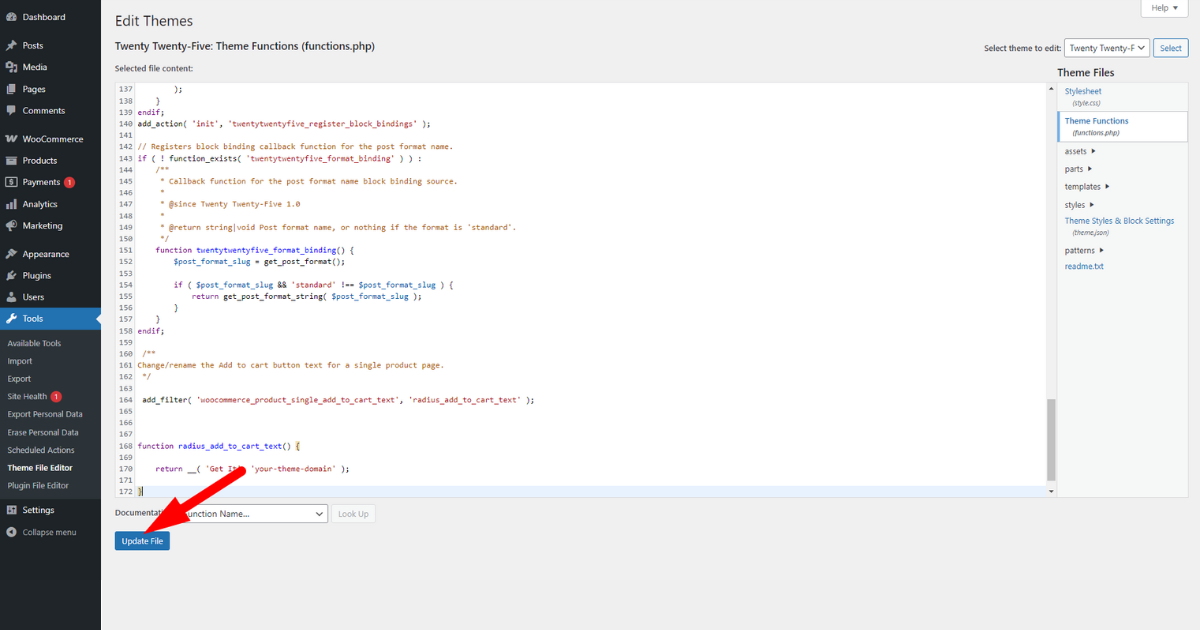The height and width of the screenshot is (630, 1200).
Task: Expand the patterns folder
Action: (x=1084, y=250)
